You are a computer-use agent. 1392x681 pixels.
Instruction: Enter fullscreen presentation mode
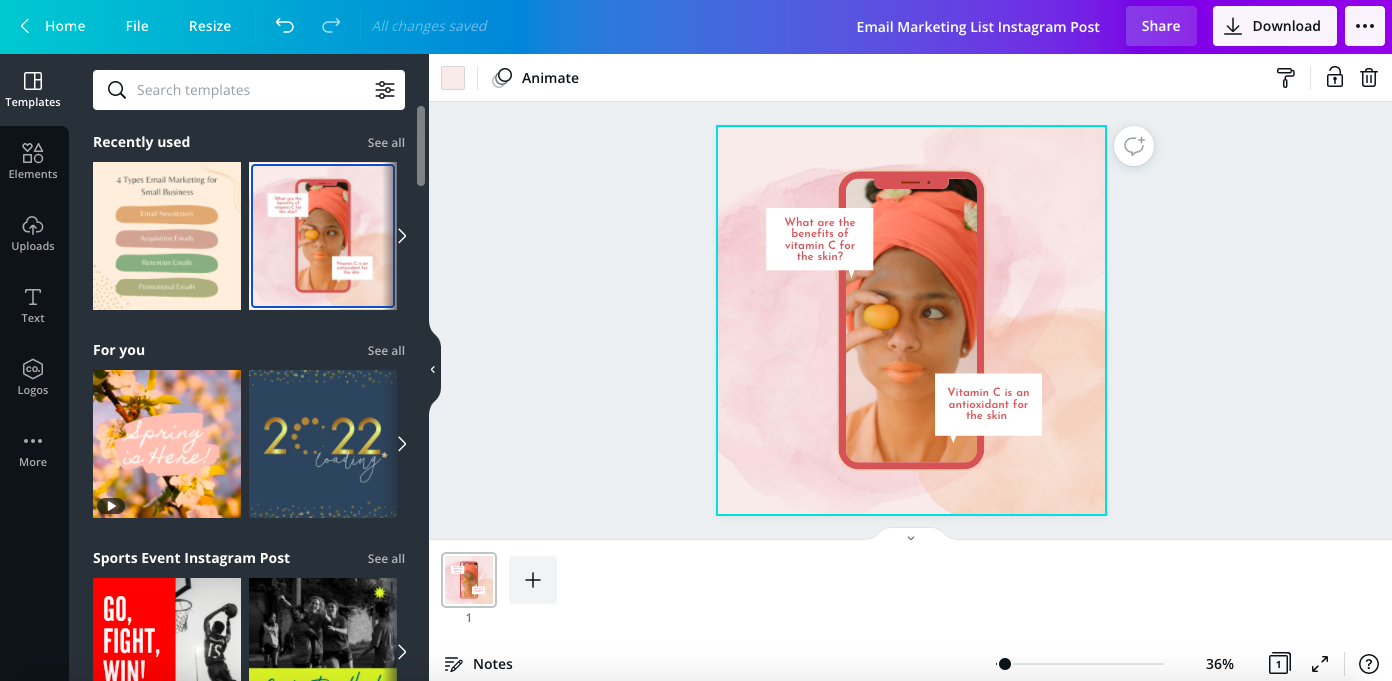pos(1320,664)
